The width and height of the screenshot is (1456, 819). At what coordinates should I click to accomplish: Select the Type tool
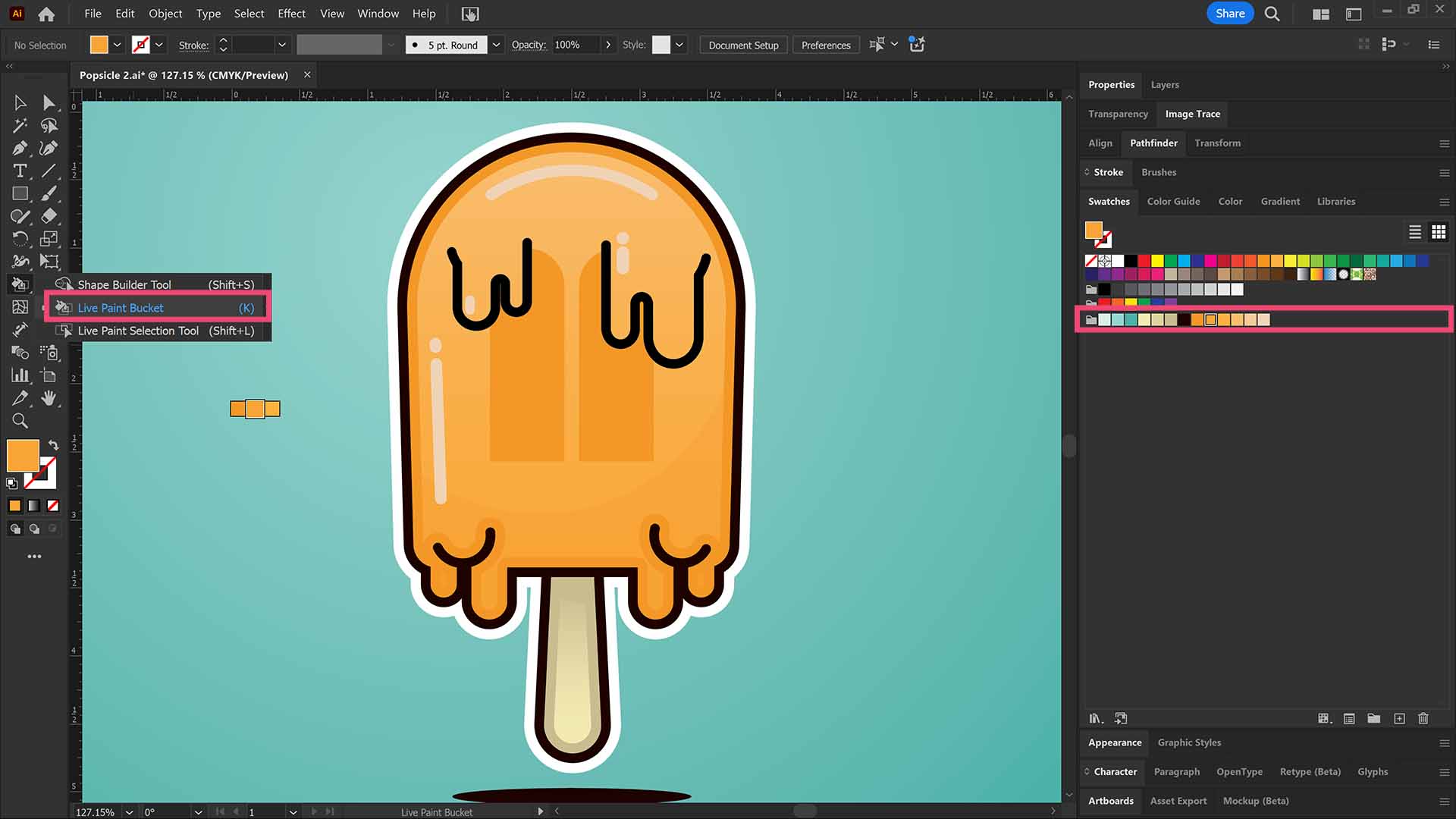[x=20, y=171]
